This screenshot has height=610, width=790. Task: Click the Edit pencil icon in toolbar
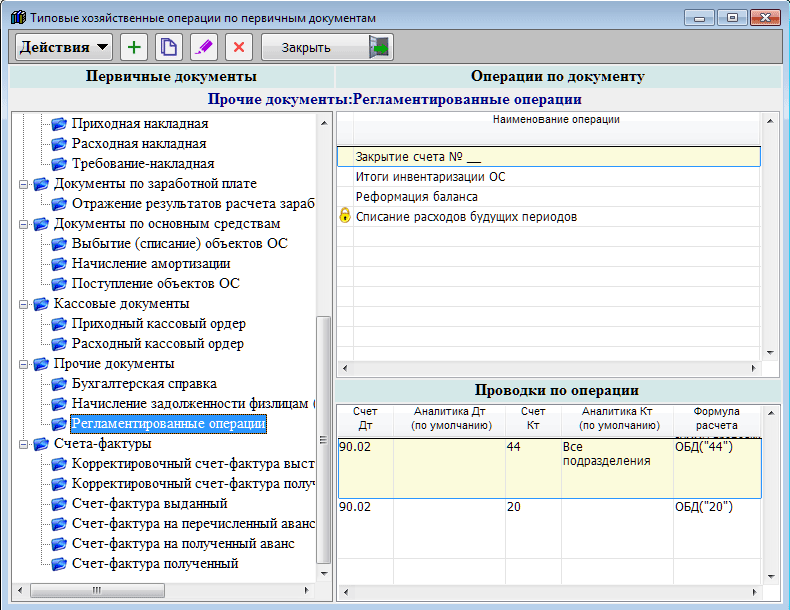pos(204,47)
